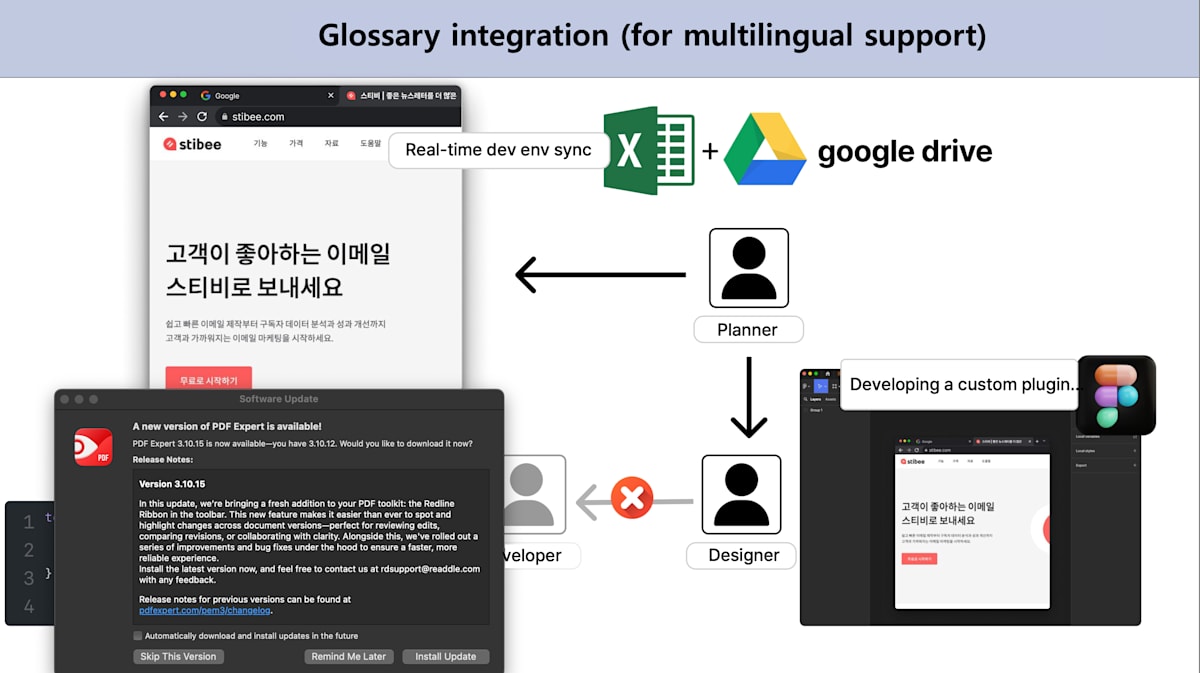Click Install Update

pyautogui.click(x=446, y=657)
